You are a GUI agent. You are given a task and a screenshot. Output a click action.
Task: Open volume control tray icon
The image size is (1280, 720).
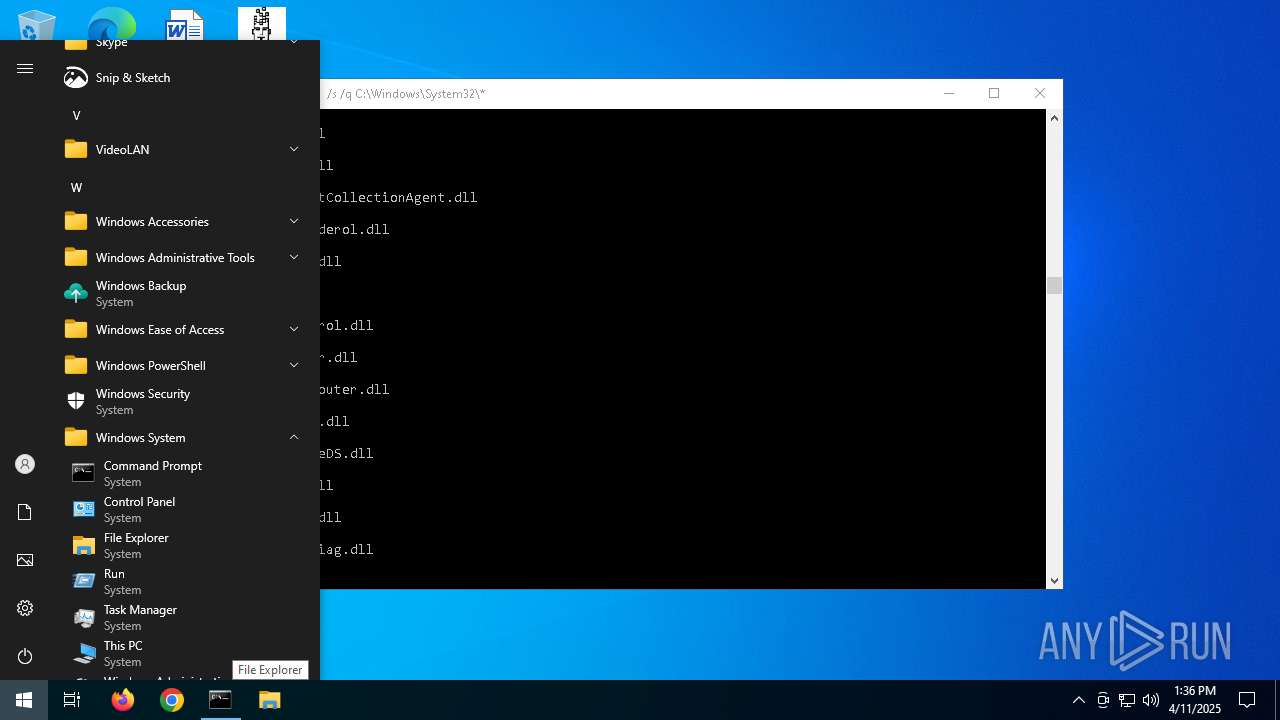tap(1151, 700)
